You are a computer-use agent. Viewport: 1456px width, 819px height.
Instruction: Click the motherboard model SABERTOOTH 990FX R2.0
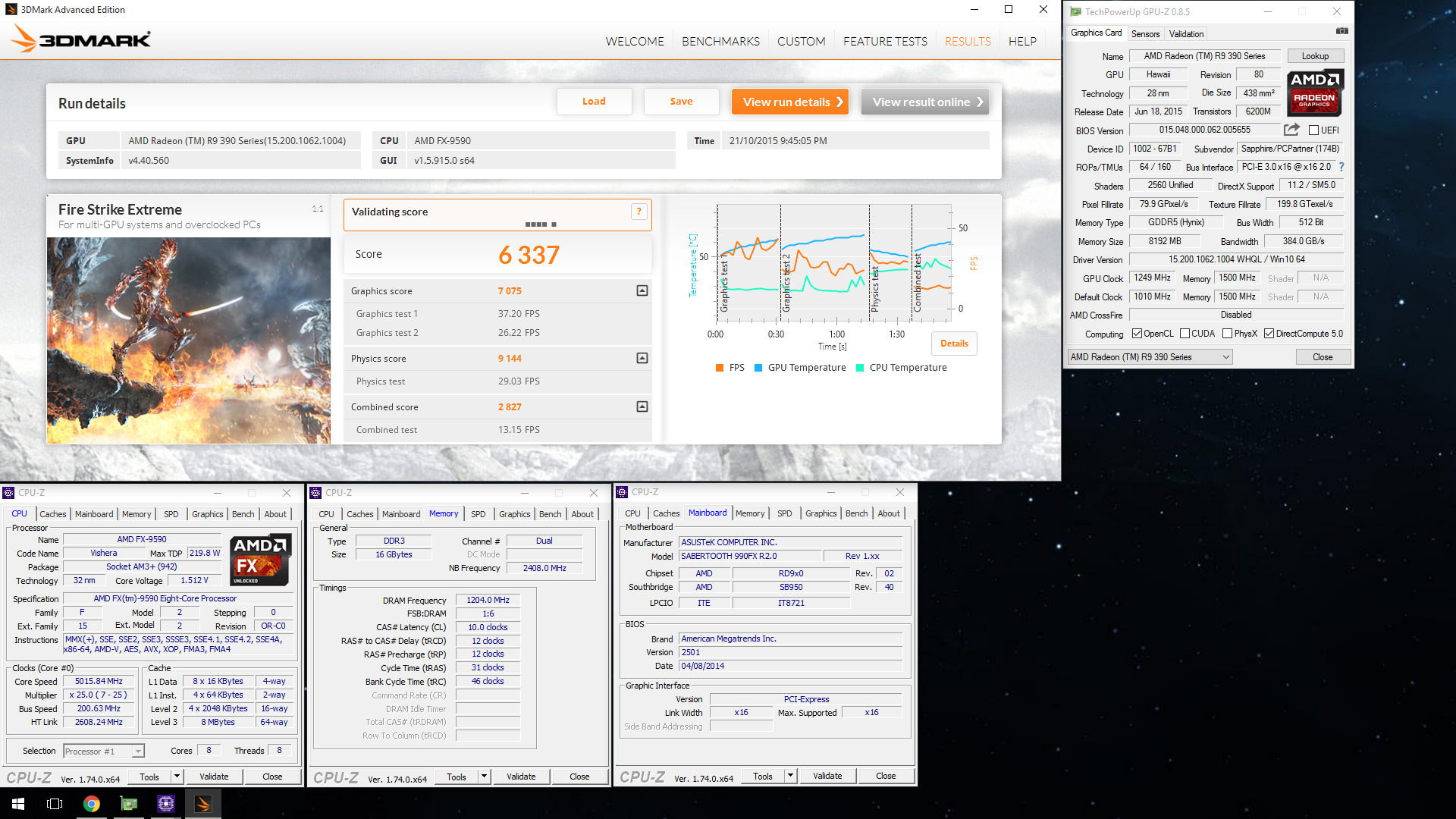pyautogui.click(x=749, y=556)
